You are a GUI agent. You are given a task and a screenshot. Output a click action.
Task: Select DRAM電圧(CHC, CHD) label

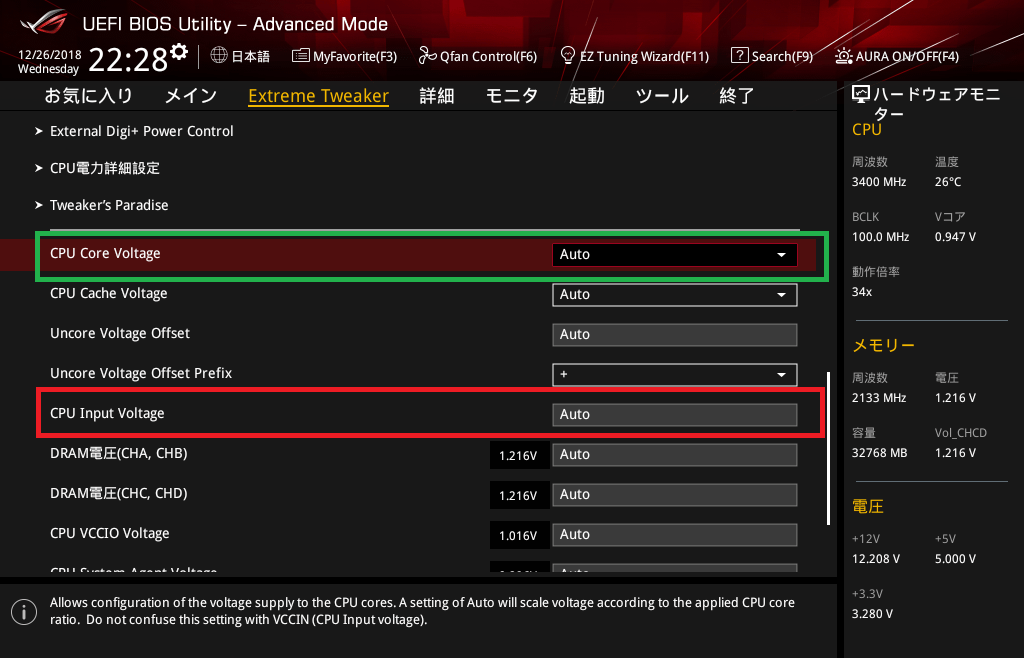tap(119, 493)
